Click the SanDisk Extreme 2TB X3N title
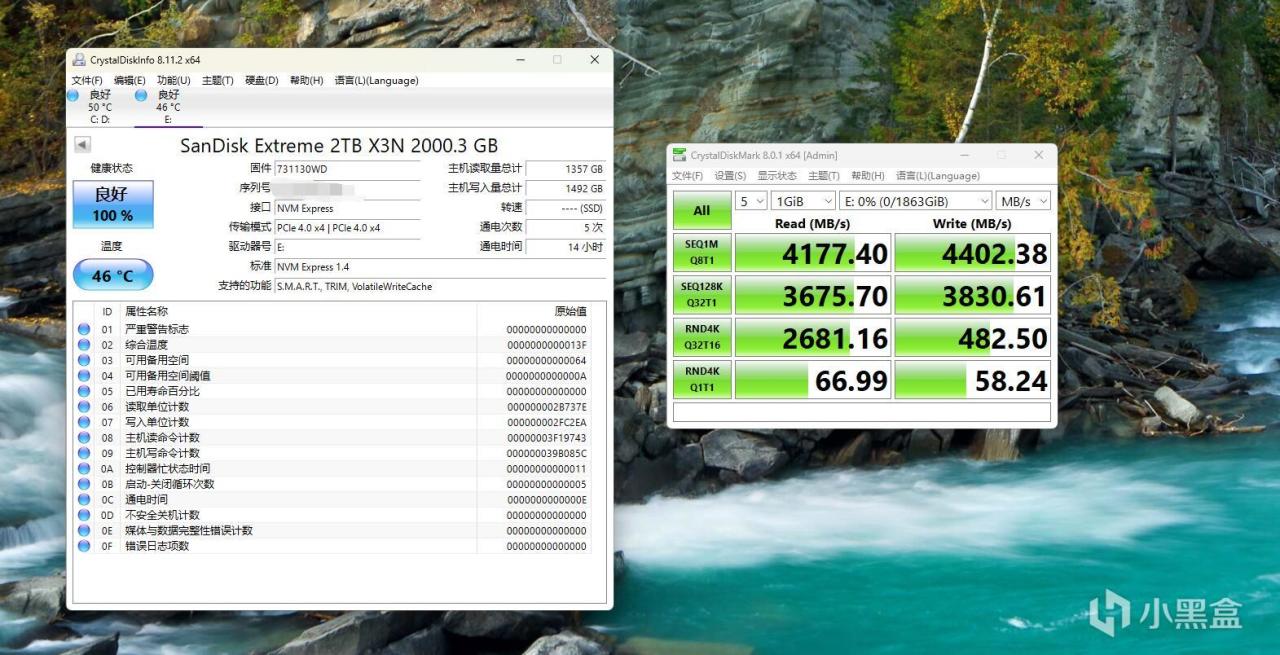 click(x=339, y=146)
